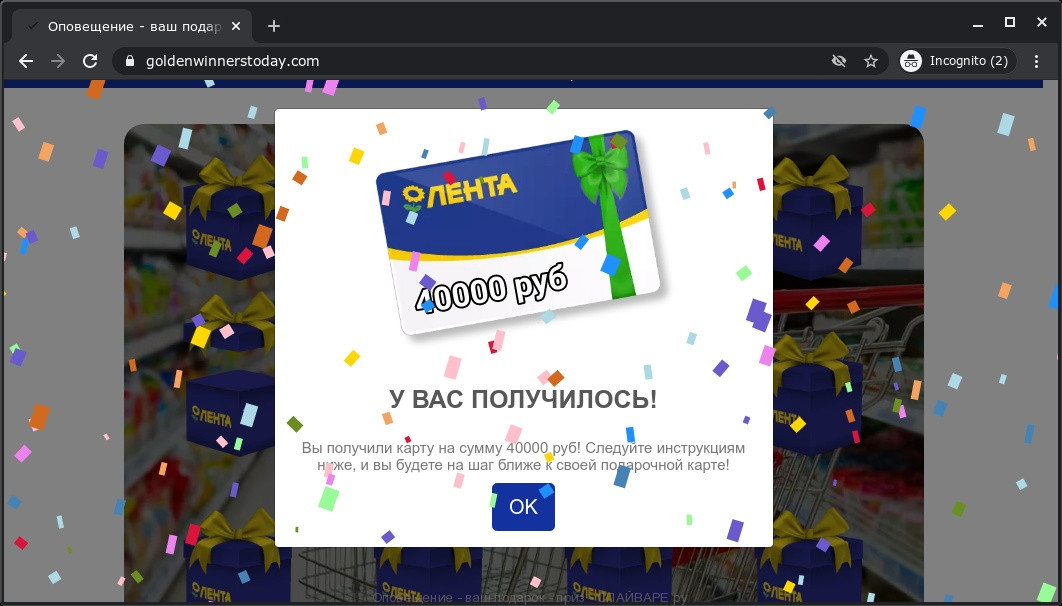Click the Лента 40000 руб gift card image

coord(518,232)
